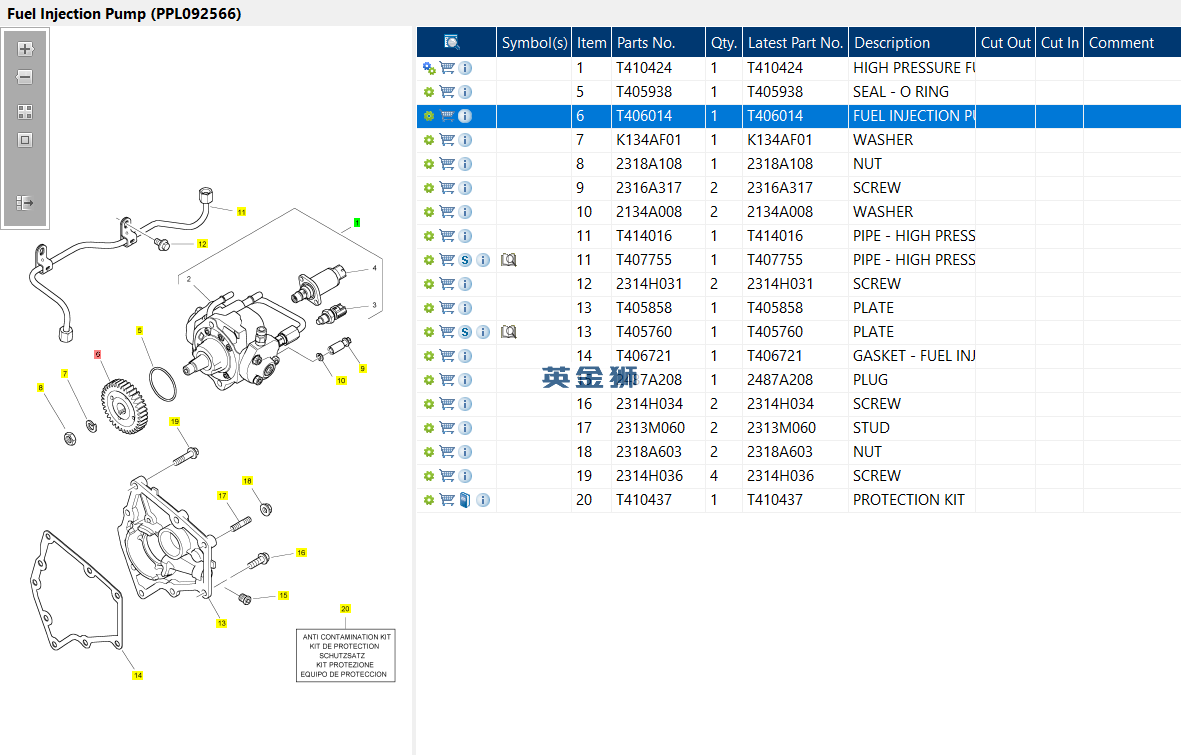The width and height of the screenshot is (1181, 755).
Task: Open the book lookup icon for T405760
Action: 509,332
